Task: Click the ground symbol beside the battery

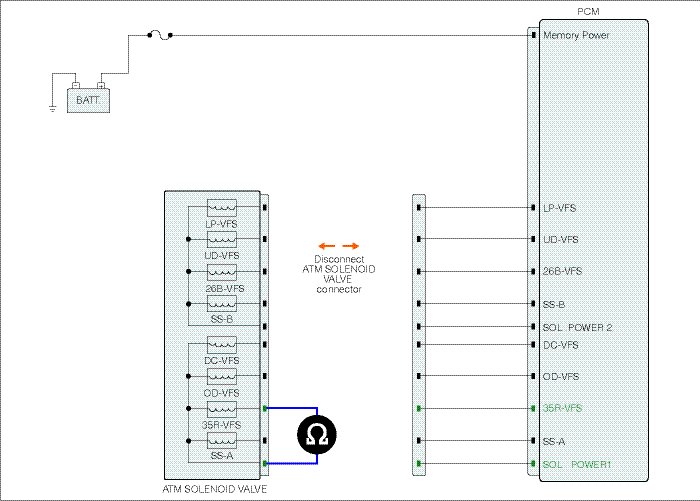Action: 52,109
